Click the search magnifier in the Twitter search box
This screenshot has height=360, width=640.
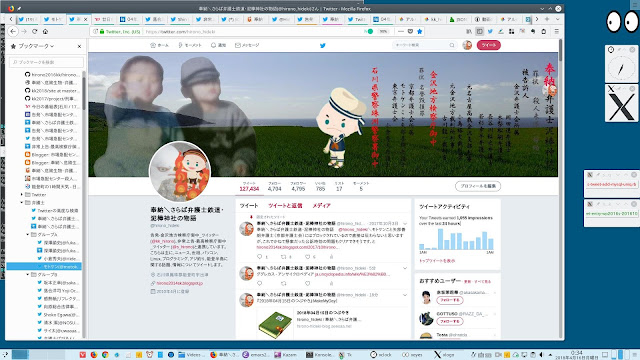point(452,45)
